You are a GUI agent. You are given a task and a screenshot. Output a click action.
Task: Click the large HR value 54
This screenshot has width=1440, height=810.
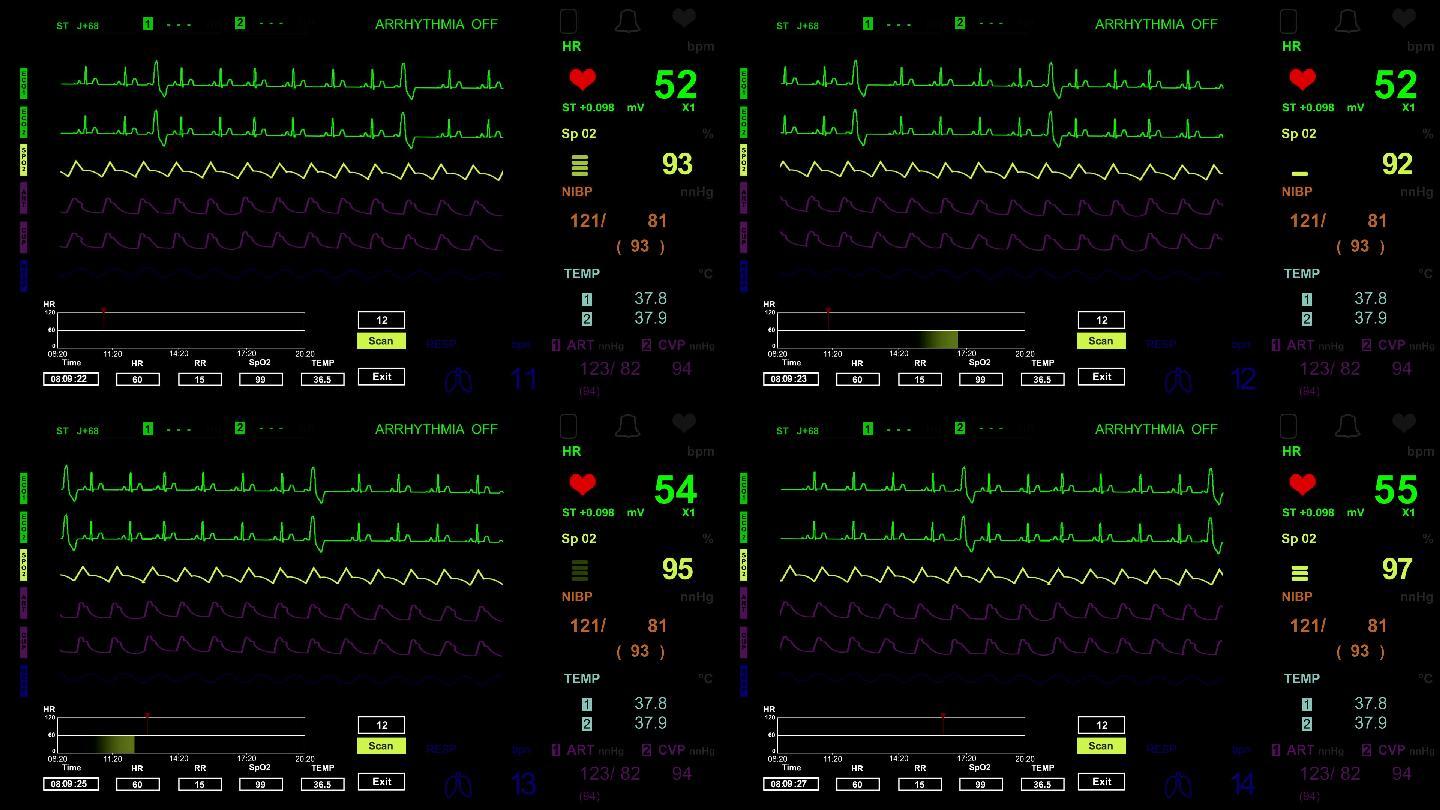(675, 490)
